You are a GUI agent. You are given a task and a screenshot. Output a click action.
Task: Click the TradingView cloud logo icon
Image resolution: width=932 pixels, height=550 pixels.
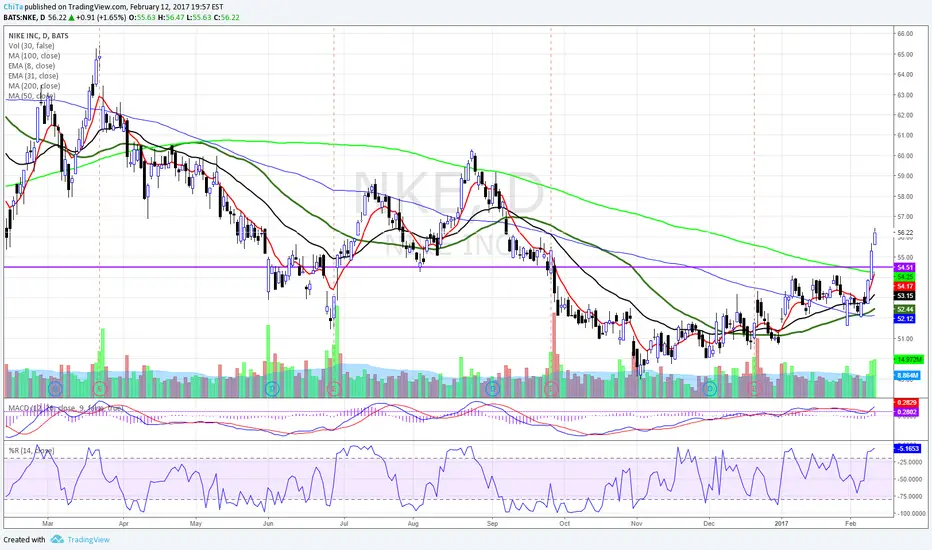(x=57, y=539)
